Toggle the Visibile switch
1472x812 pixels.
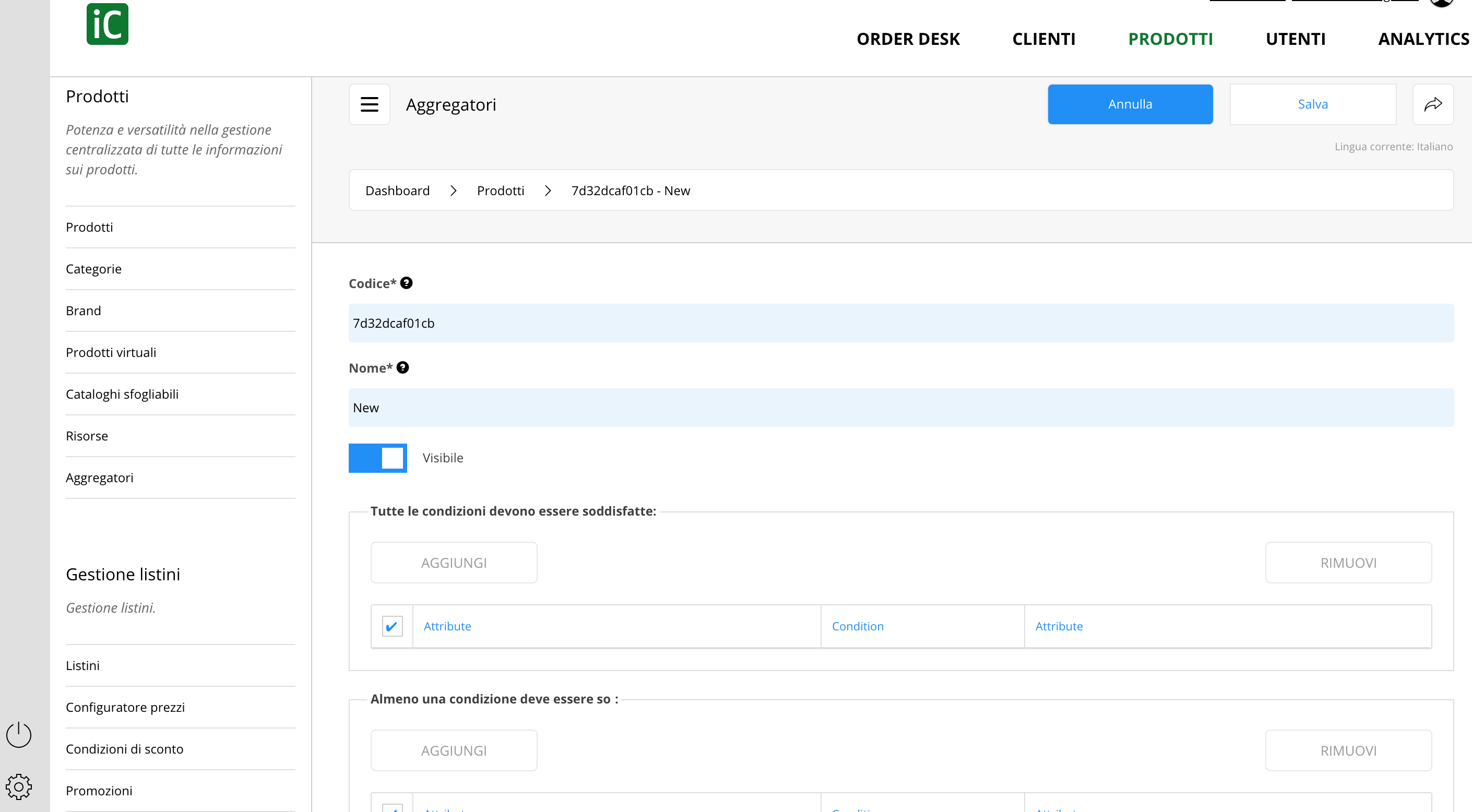click(378, 458)
